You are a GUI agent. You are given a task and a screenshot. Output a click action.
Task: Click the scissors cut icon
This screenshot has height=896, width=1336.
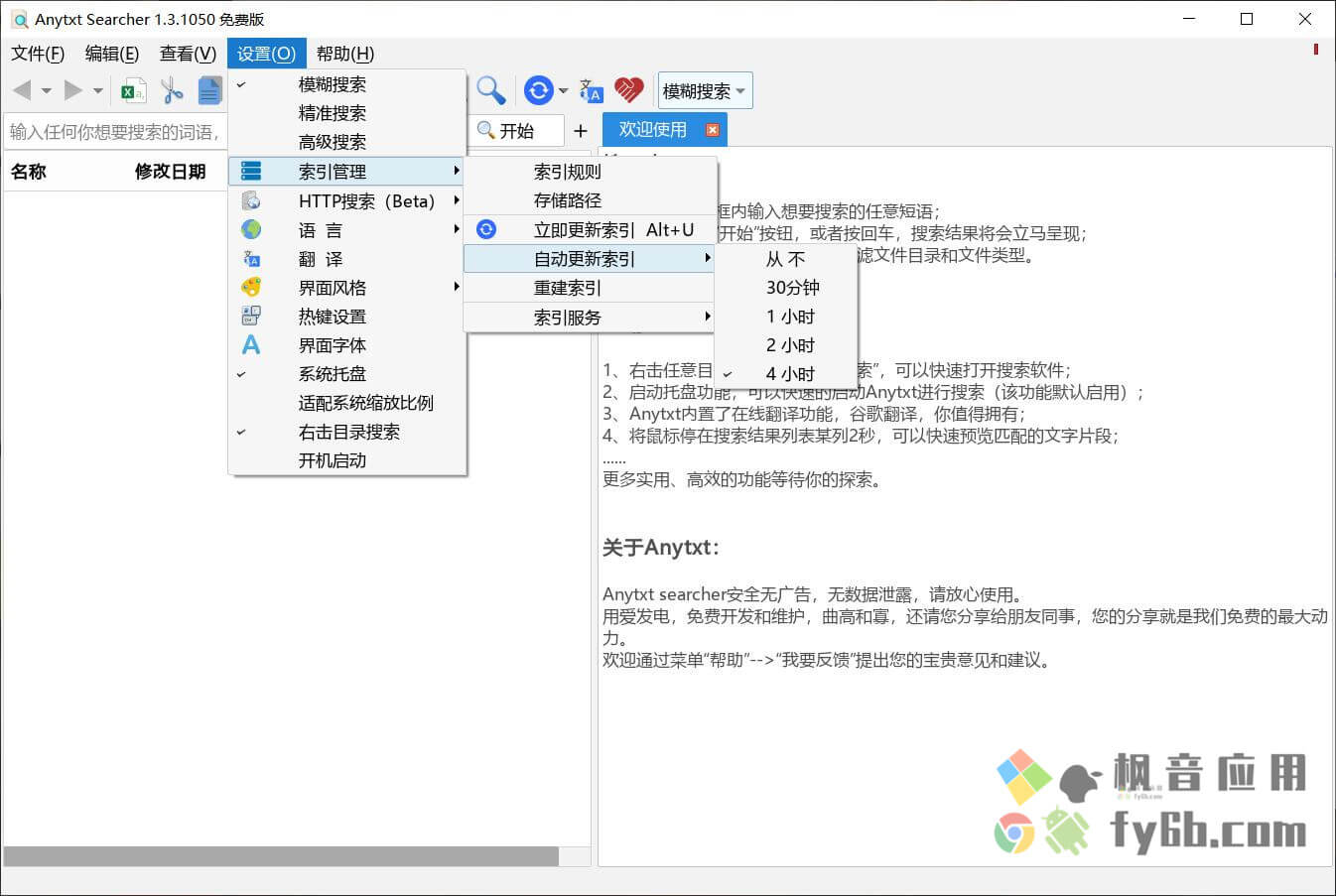(172, 91)
